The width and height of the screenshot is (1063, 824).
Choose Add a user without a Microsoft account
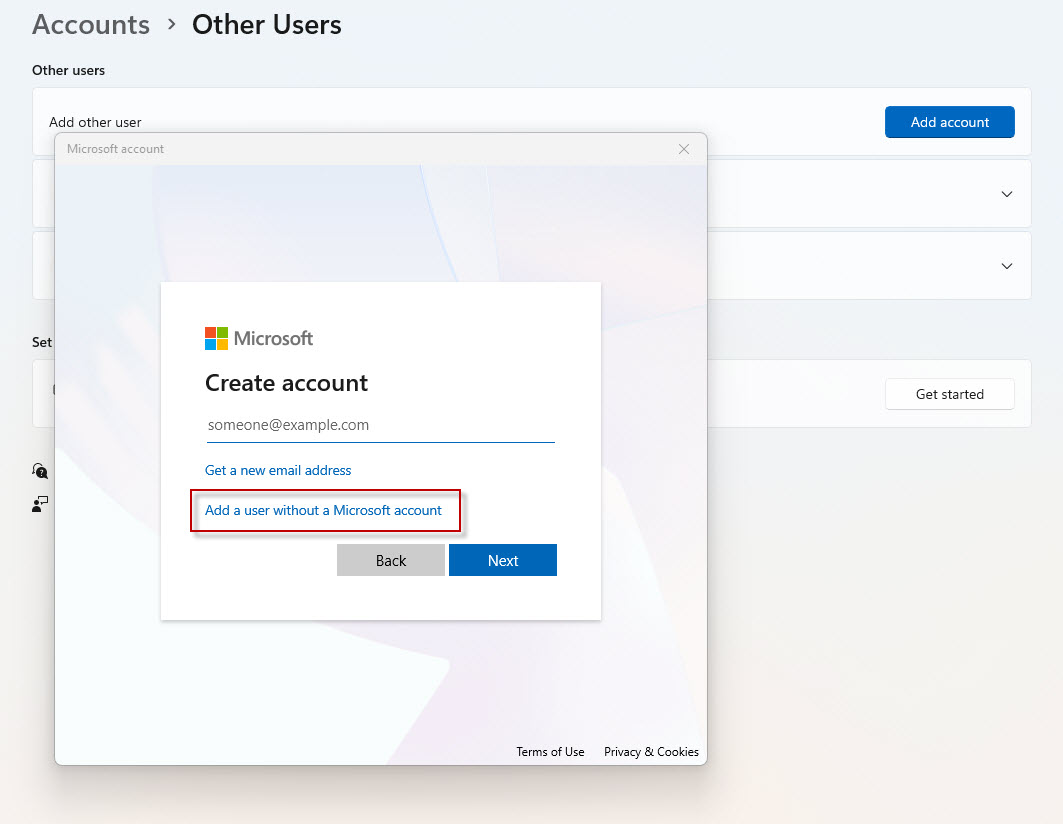pos(323,510)
